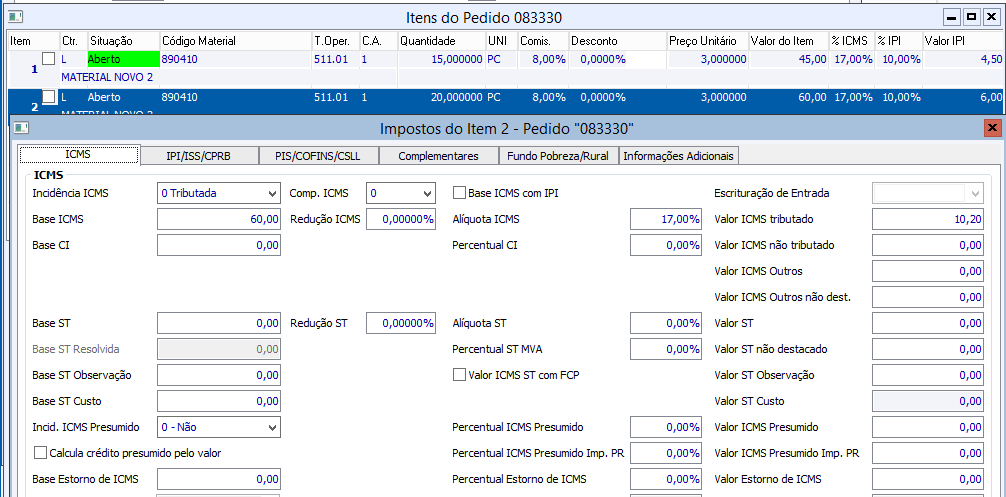
Task: Close the Impostos do Item 2 dialog
Action: [993, 128]
